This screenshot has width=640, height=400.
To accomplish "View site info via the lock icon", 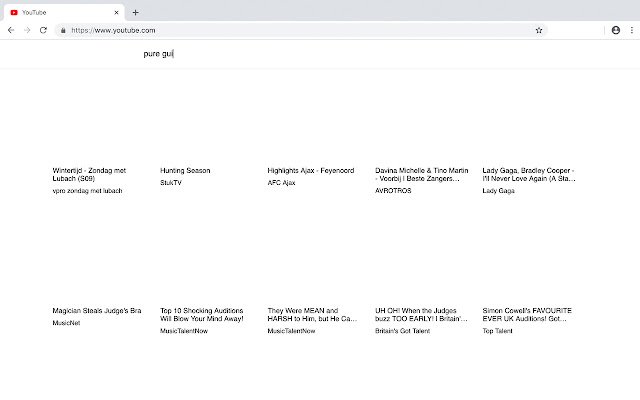I will (x=63, y=30).
